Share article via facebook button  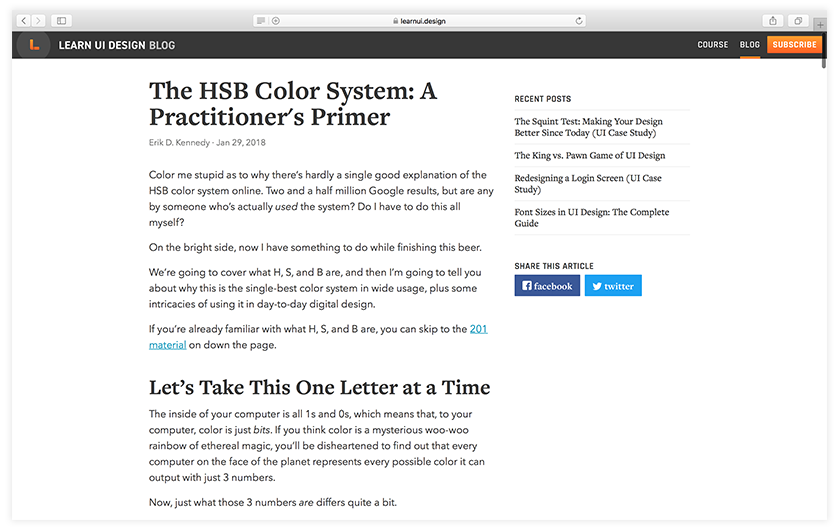pyautogui.click(x=547, y=286)
